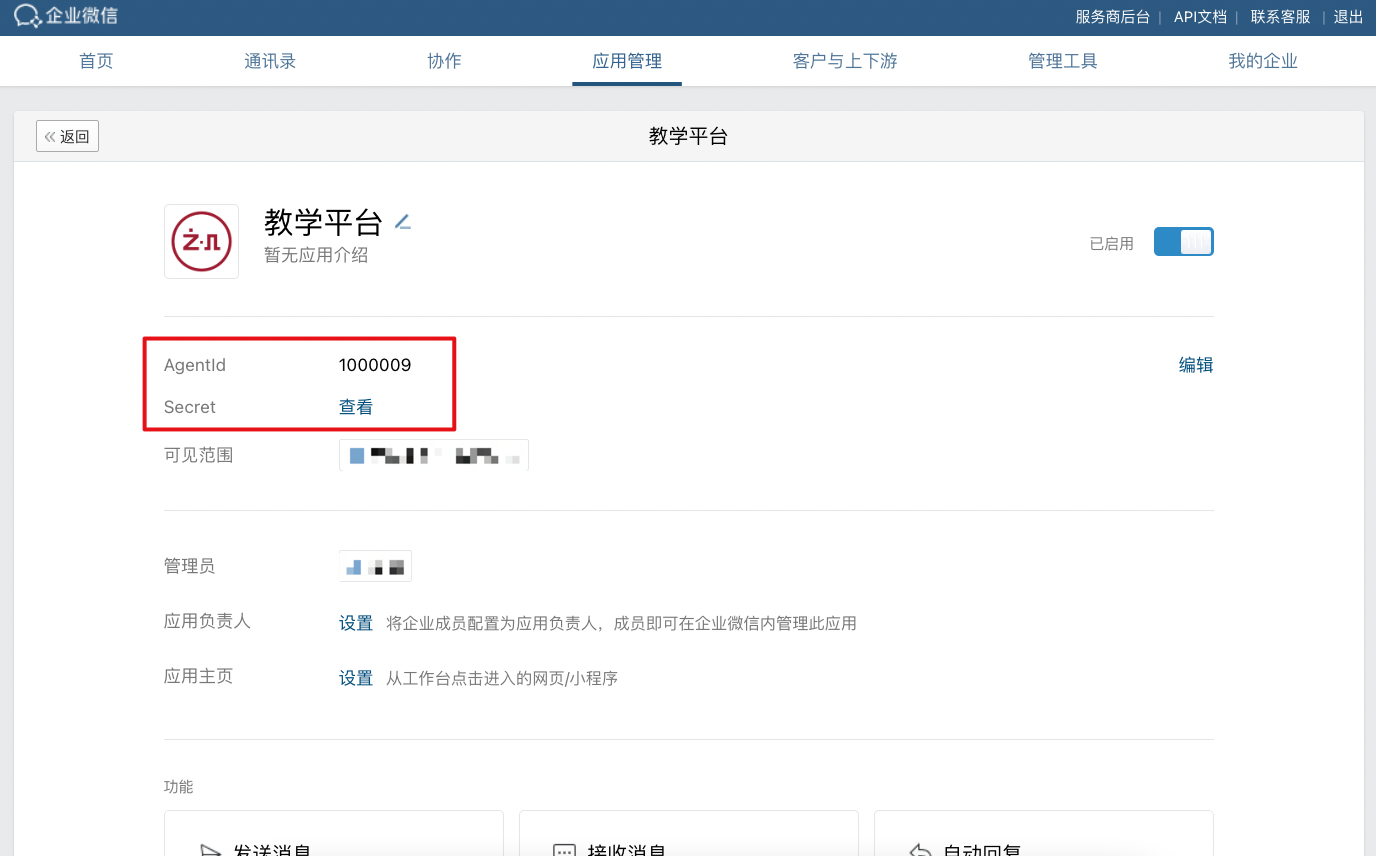Click the 管理员 label
1376x856 pixels.
coord(189,566)
